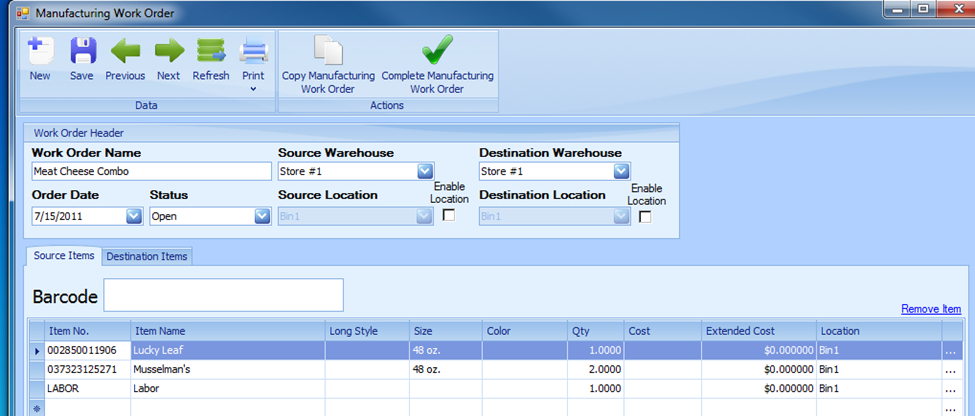Click the Remove Item link
The width and height of the screenshot is (975, 416).
point(930,309)
